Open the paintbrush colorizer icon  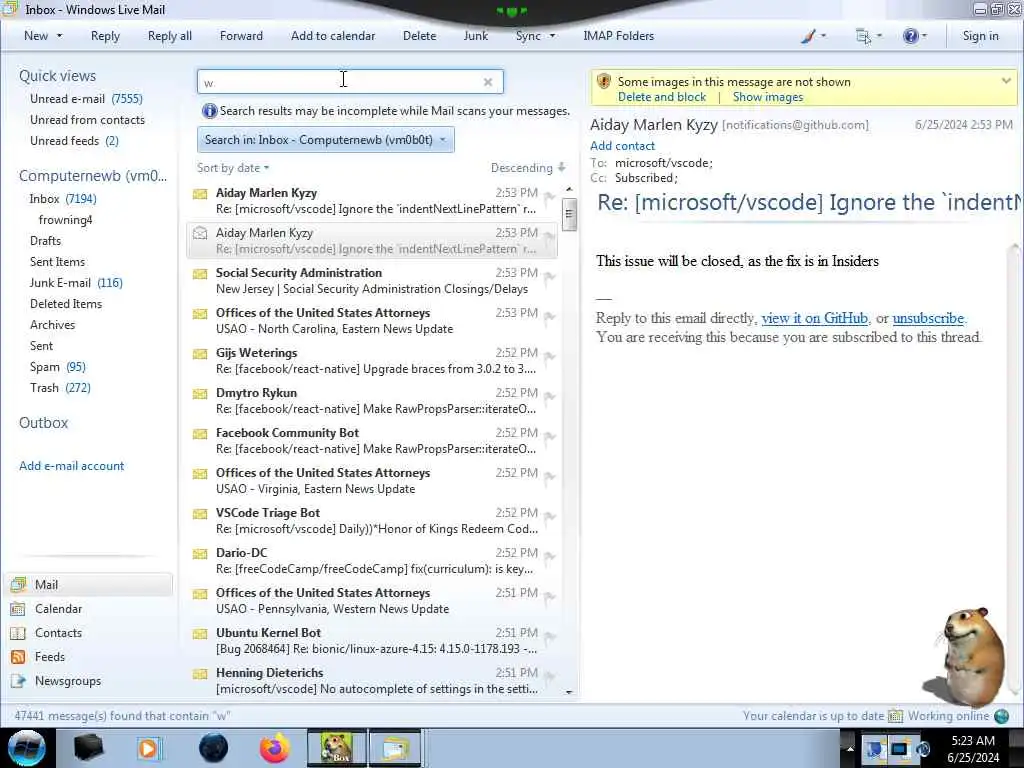[x=808, y=36]
